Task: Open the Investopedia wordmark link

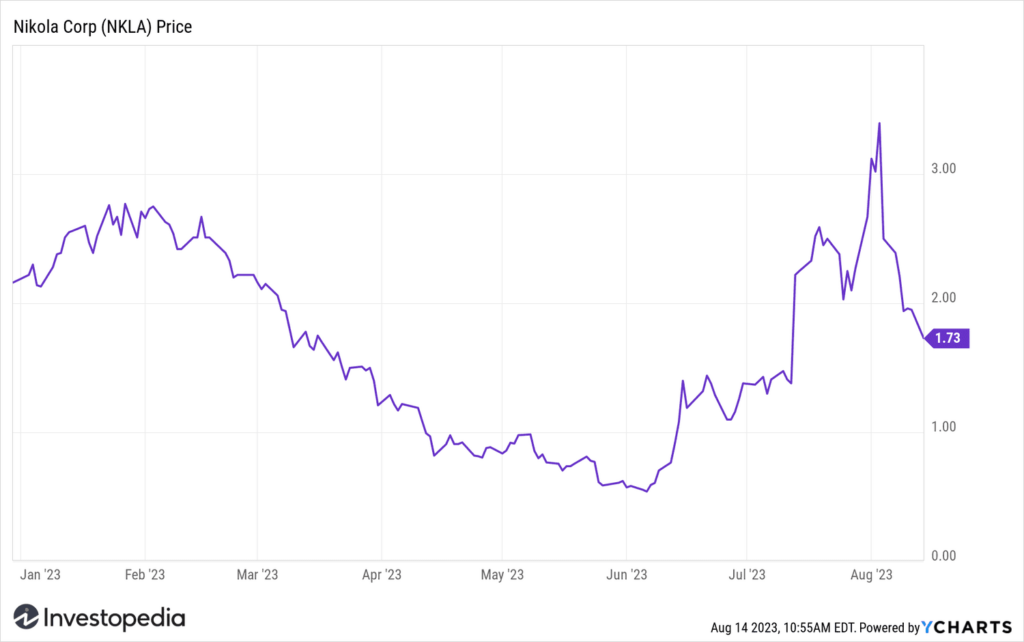Action: [114, 618]
